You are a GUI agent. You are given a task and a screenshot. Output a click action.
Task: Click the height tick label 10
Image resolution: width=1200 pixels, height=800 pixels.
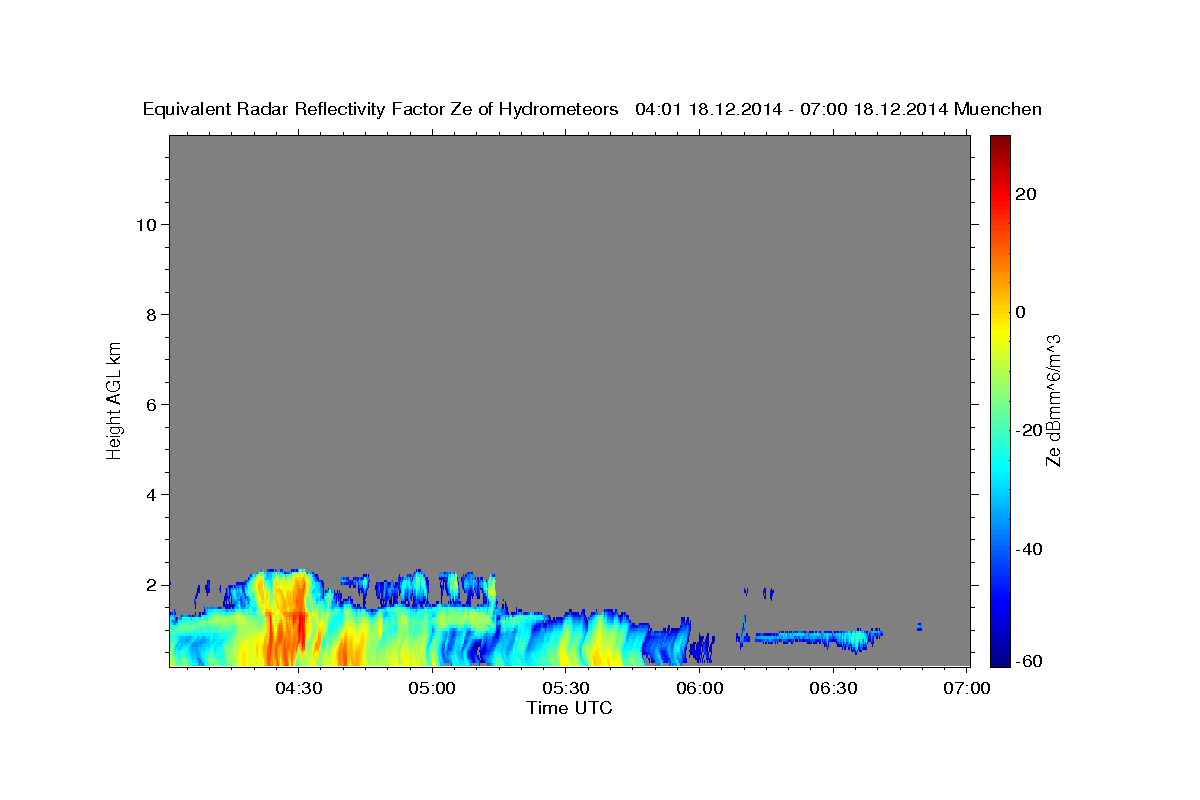pos(146,225)
